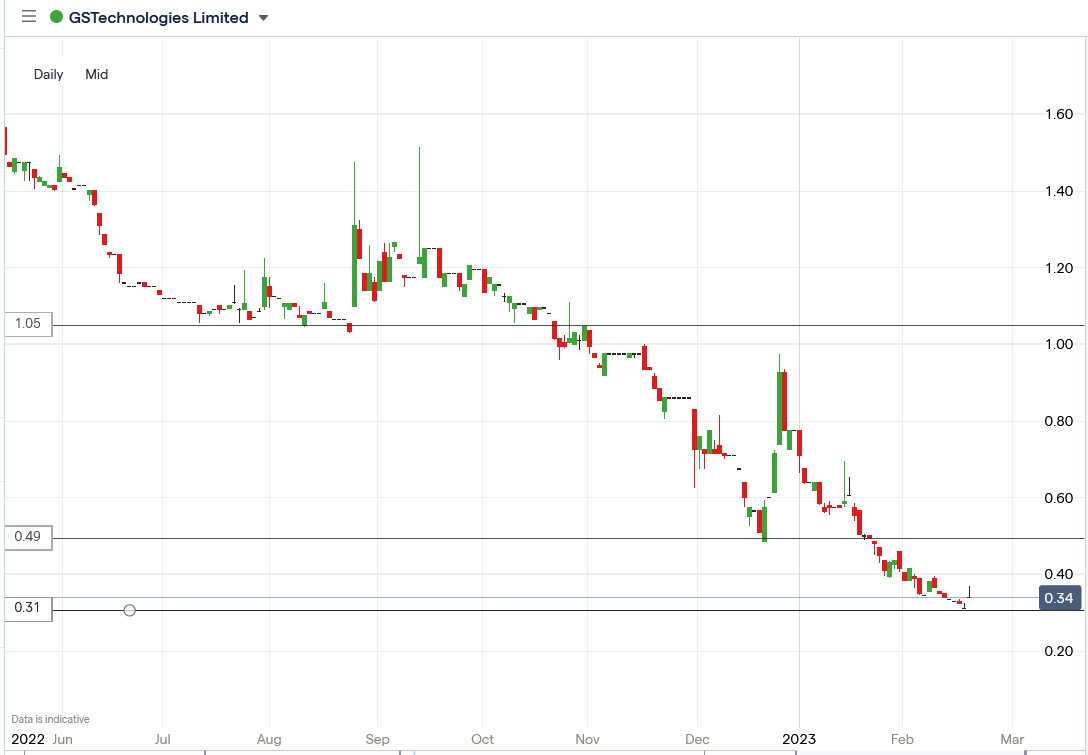The height and width of the screenshot is (755, 1088).
Task: Select the GSTechnologies Limited instrument title
Action: [158, 17]
